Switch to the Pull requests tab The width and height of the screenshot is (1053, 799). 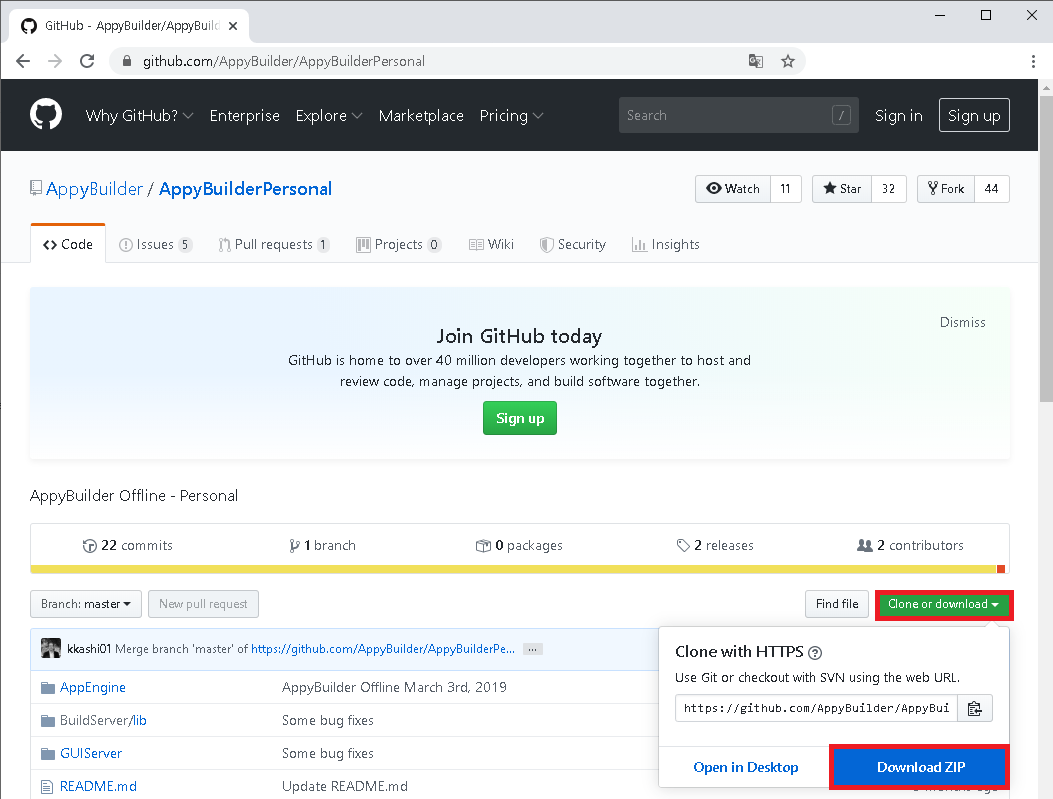point(274,244)
